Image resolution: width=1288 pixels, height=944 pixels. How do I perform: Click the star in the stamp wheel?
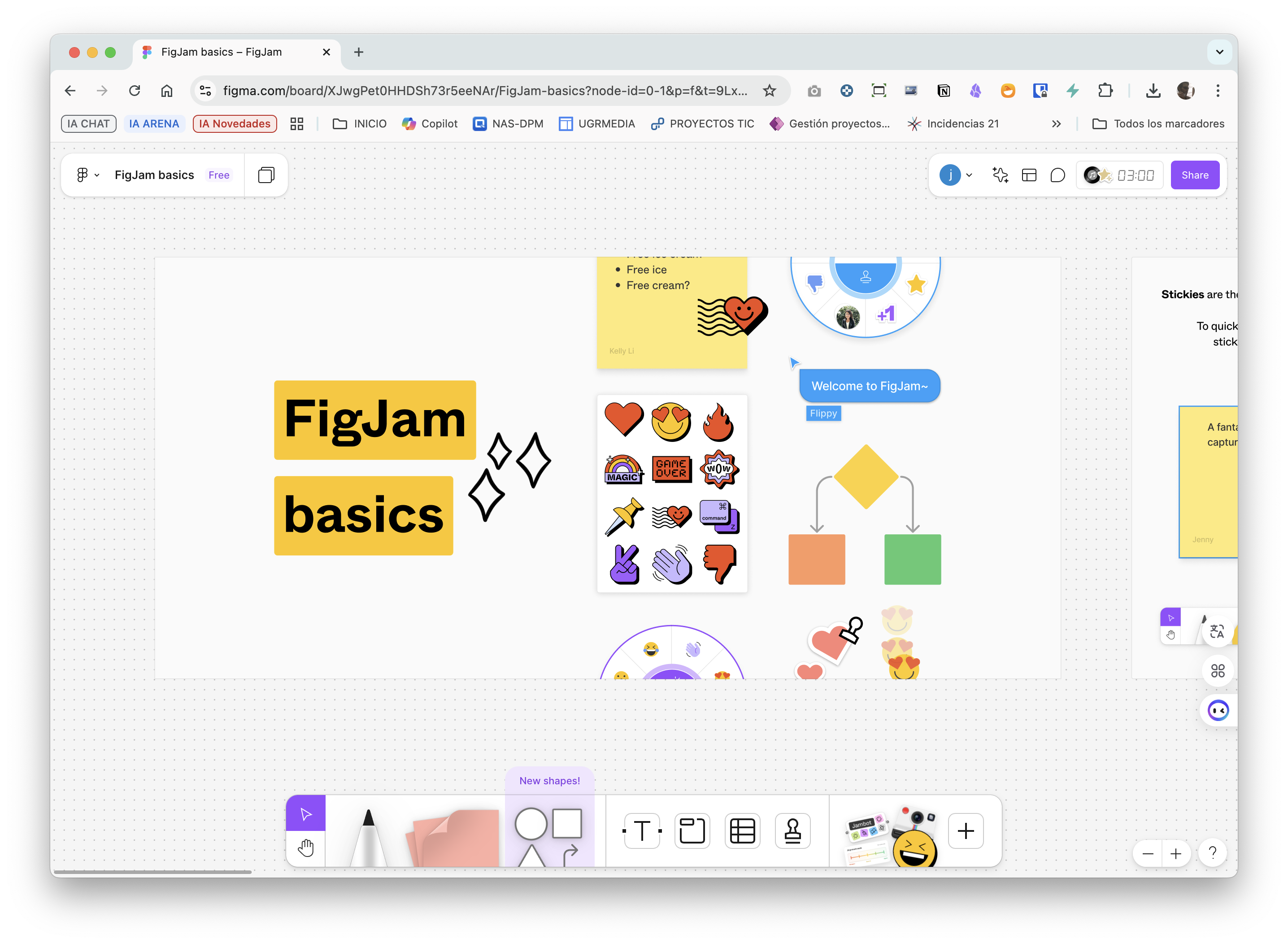[x=916, y=284]
